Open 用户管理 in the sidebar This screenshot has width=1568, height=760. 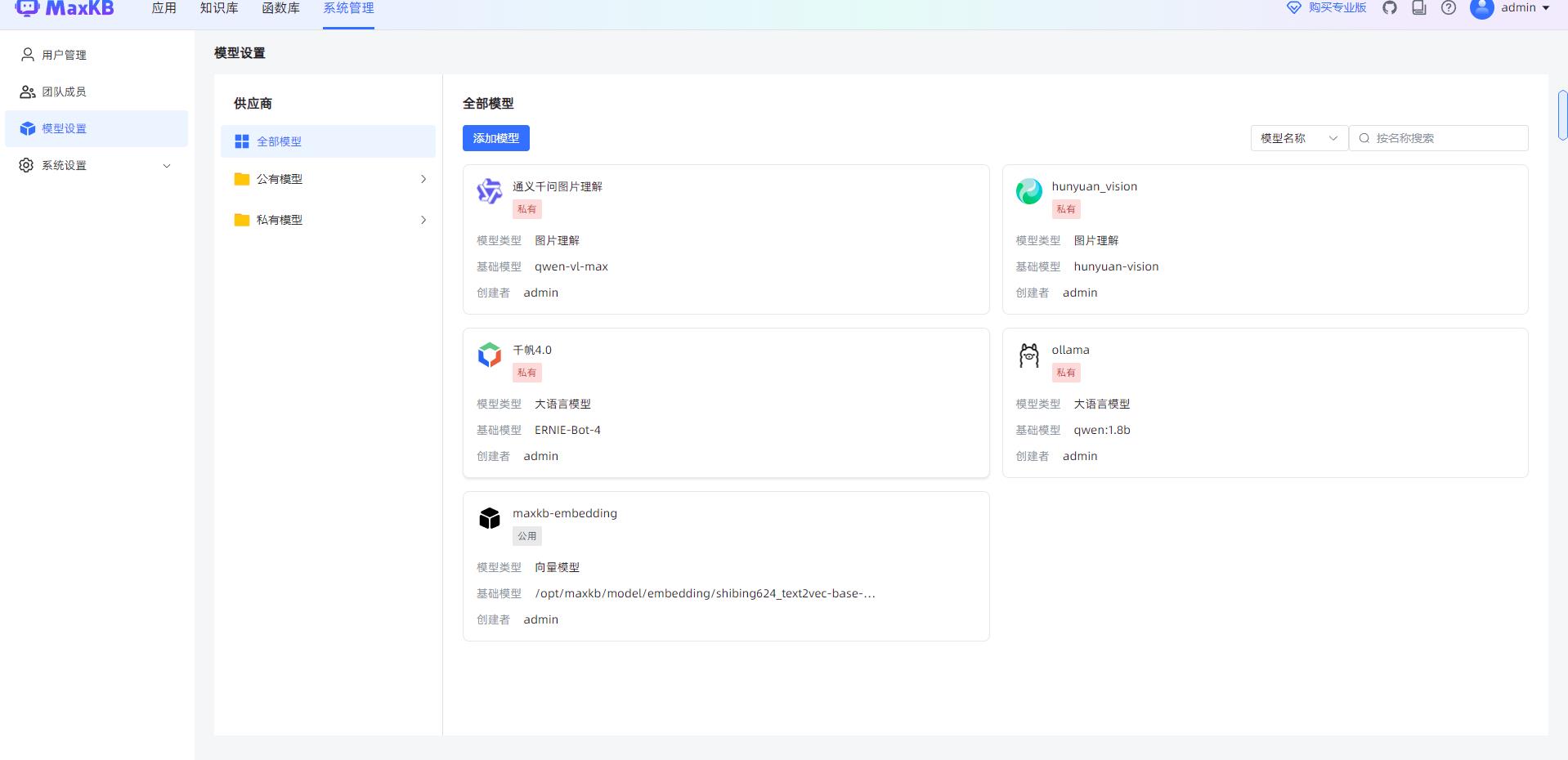point(96,55)
